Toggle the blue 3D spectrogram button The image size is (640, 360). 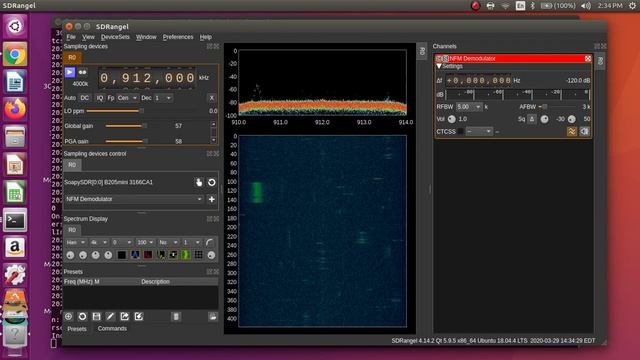pos(135,255)
